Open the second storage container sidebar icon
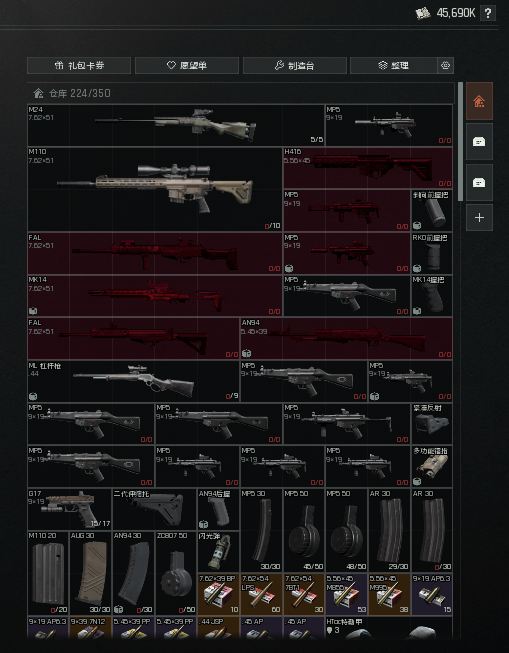The width and height of the screenshot is (509, 653). (479, 182)
